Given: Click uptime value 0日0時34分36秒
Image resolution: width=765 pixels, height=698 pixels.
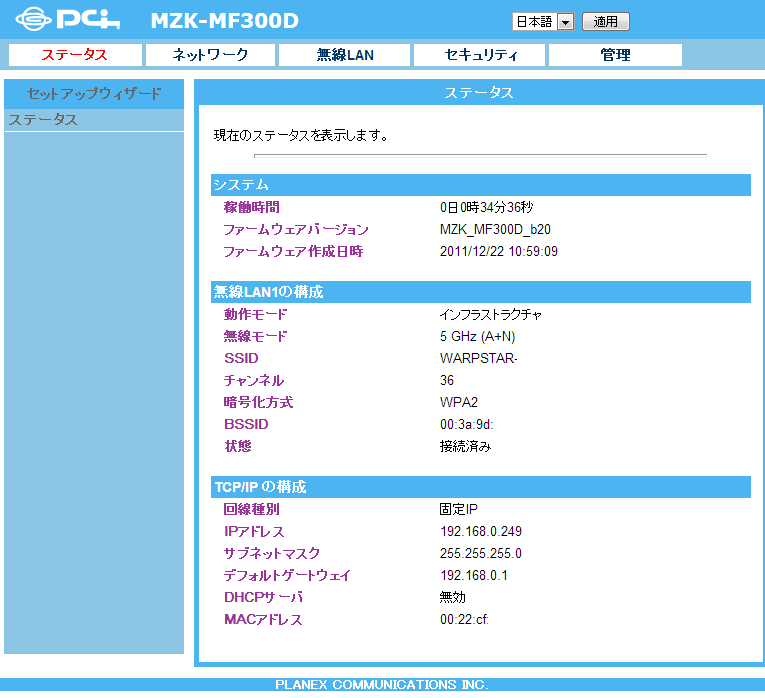Looking at the screenshot, I should pyautogui.click(x=486, y=207).
